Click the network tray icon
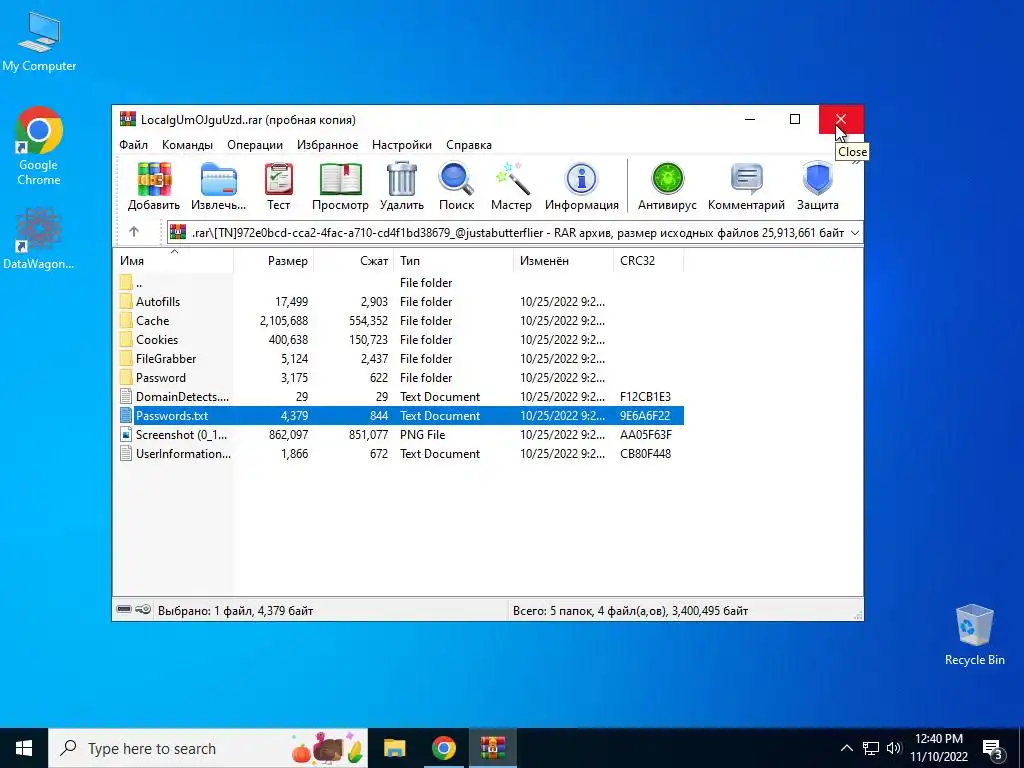Screen dimensions: 1024x768 coord(871,748)
